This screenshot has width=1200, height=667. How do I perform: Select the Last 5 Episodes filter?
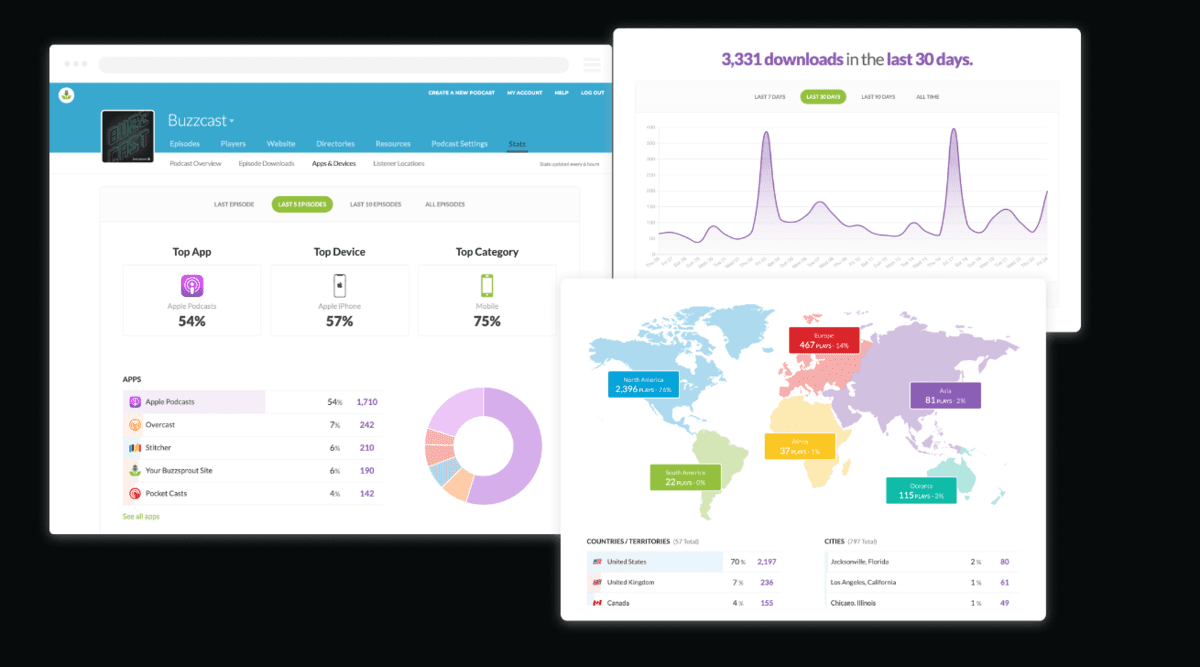coord(302,204)
